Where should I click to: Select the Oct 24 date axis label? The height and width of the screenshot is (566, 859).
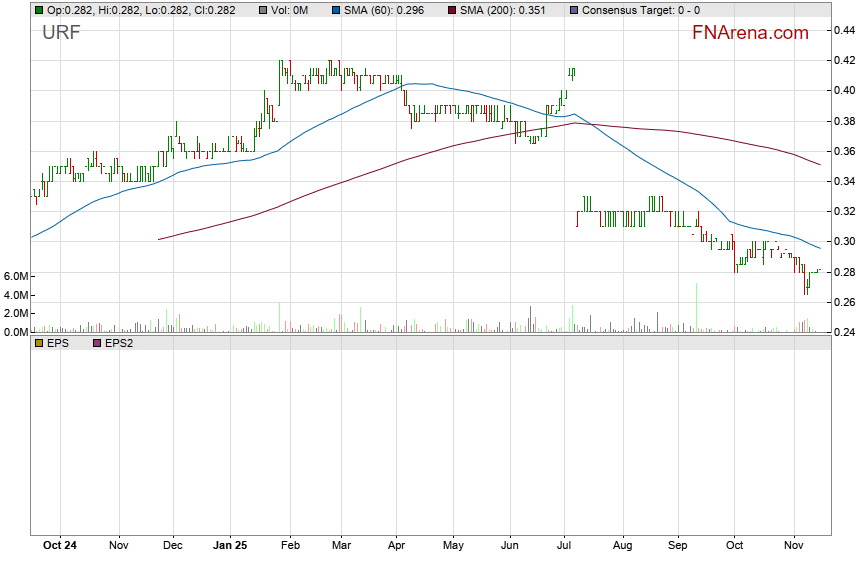point(63,547)
